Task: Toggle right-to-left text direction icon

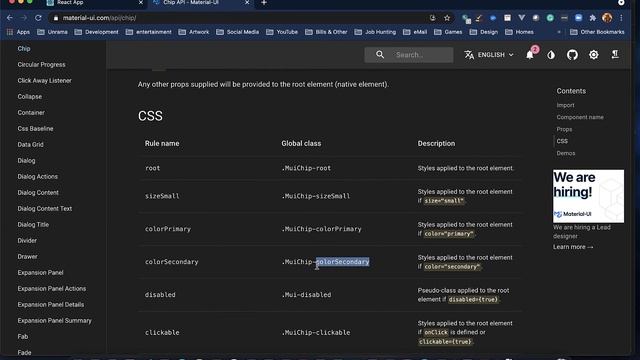Action: tap(615, 55)
